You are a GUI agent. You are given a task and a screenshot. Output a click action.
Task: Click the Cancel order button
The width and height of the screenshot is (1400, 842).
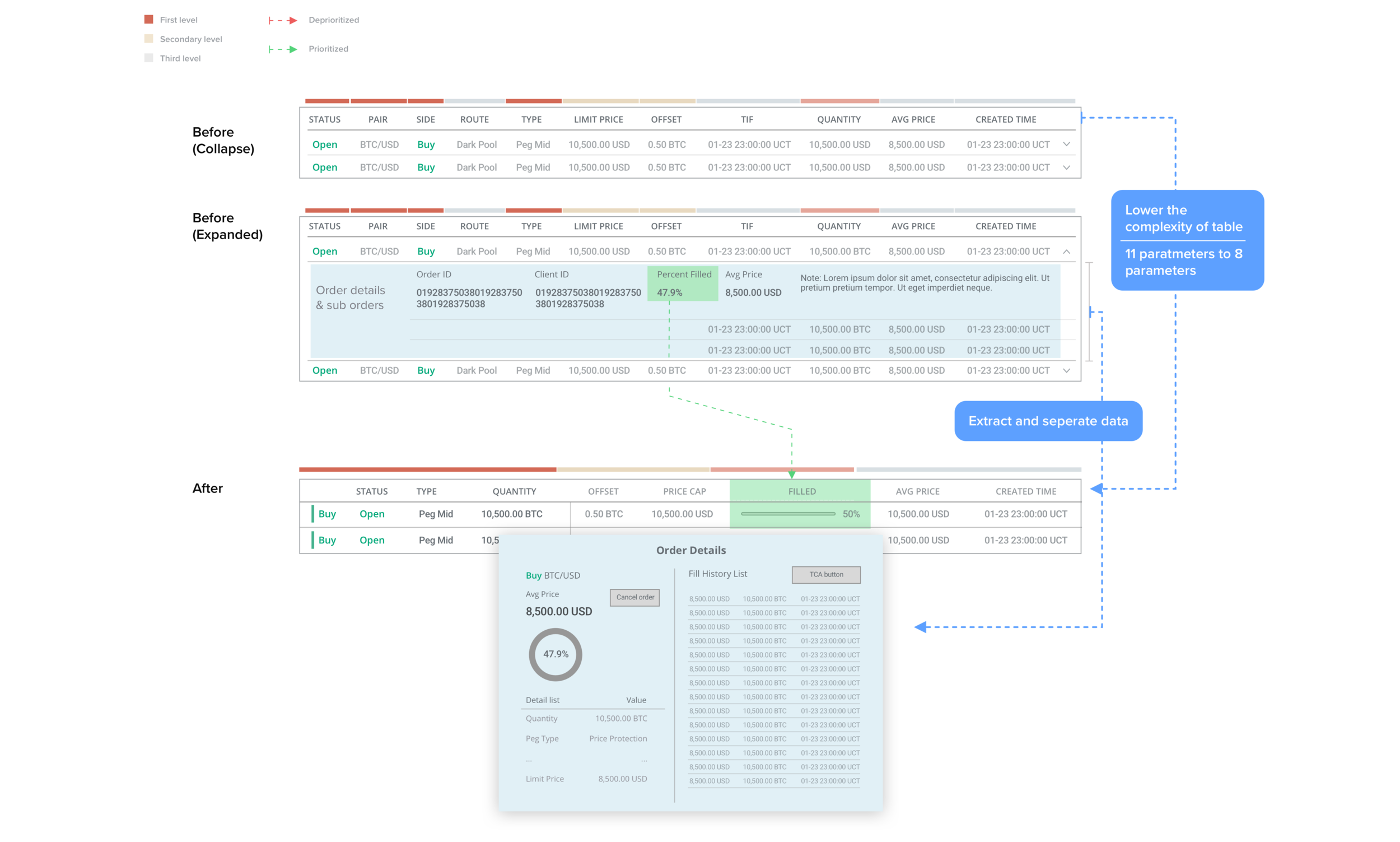(634, 597)
